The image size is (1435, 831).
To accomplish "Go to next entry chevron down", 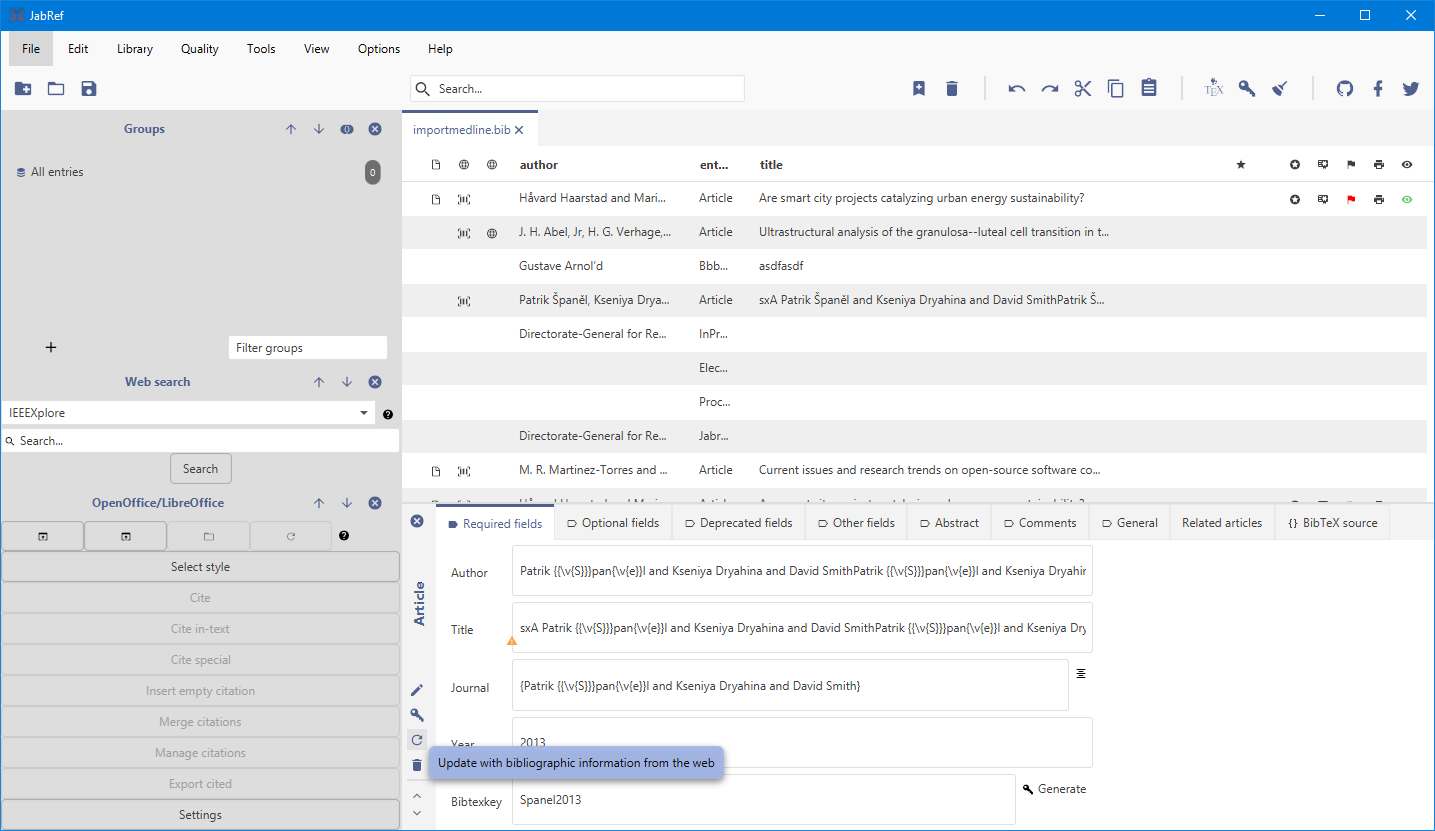I will (417, 813).
